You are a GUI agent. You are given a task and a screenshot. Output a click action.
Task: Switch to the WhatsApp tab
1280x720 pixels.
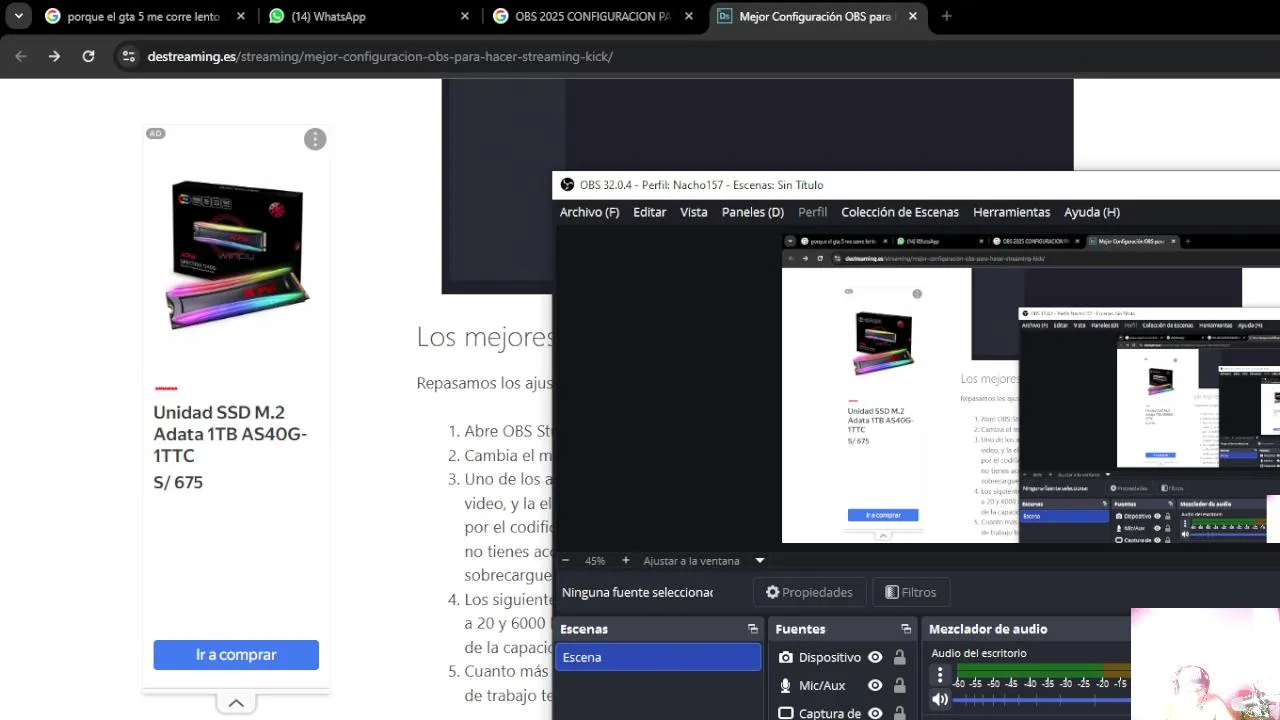coord(367,16)
